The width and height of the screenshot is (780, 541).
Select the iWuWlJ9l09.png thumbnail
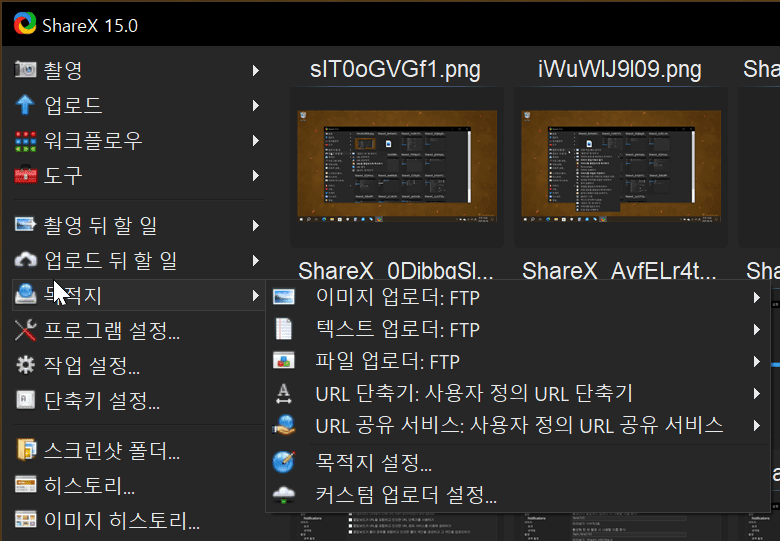click(621, 167)
